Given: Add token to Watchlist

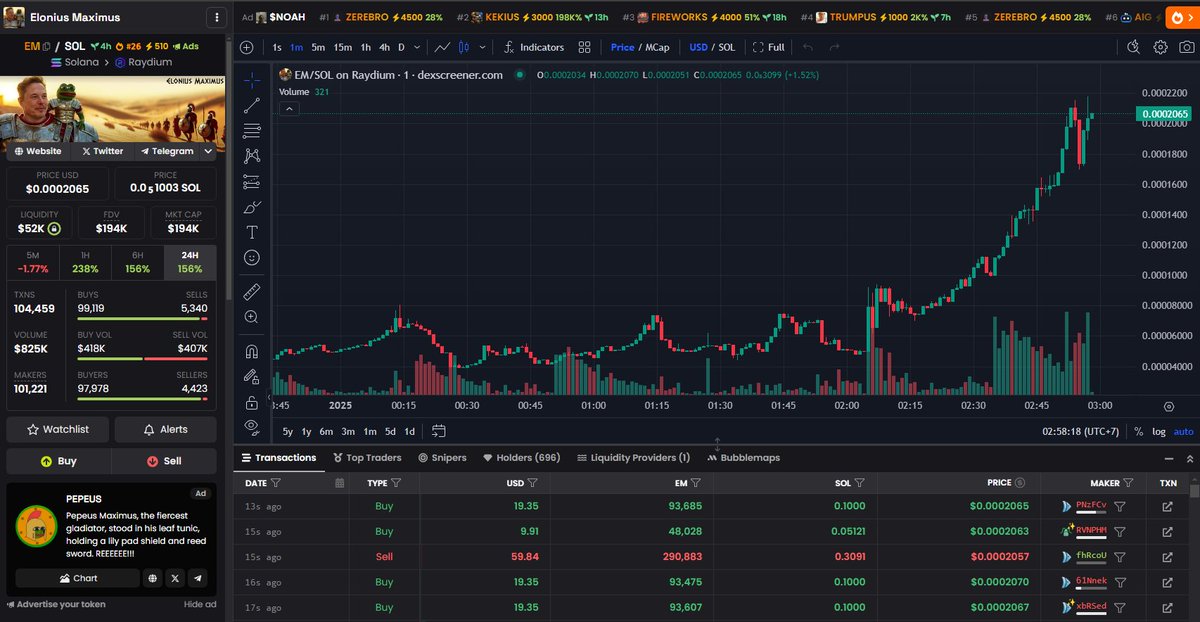Looking at the screenshot, I should tap(58, 429).
